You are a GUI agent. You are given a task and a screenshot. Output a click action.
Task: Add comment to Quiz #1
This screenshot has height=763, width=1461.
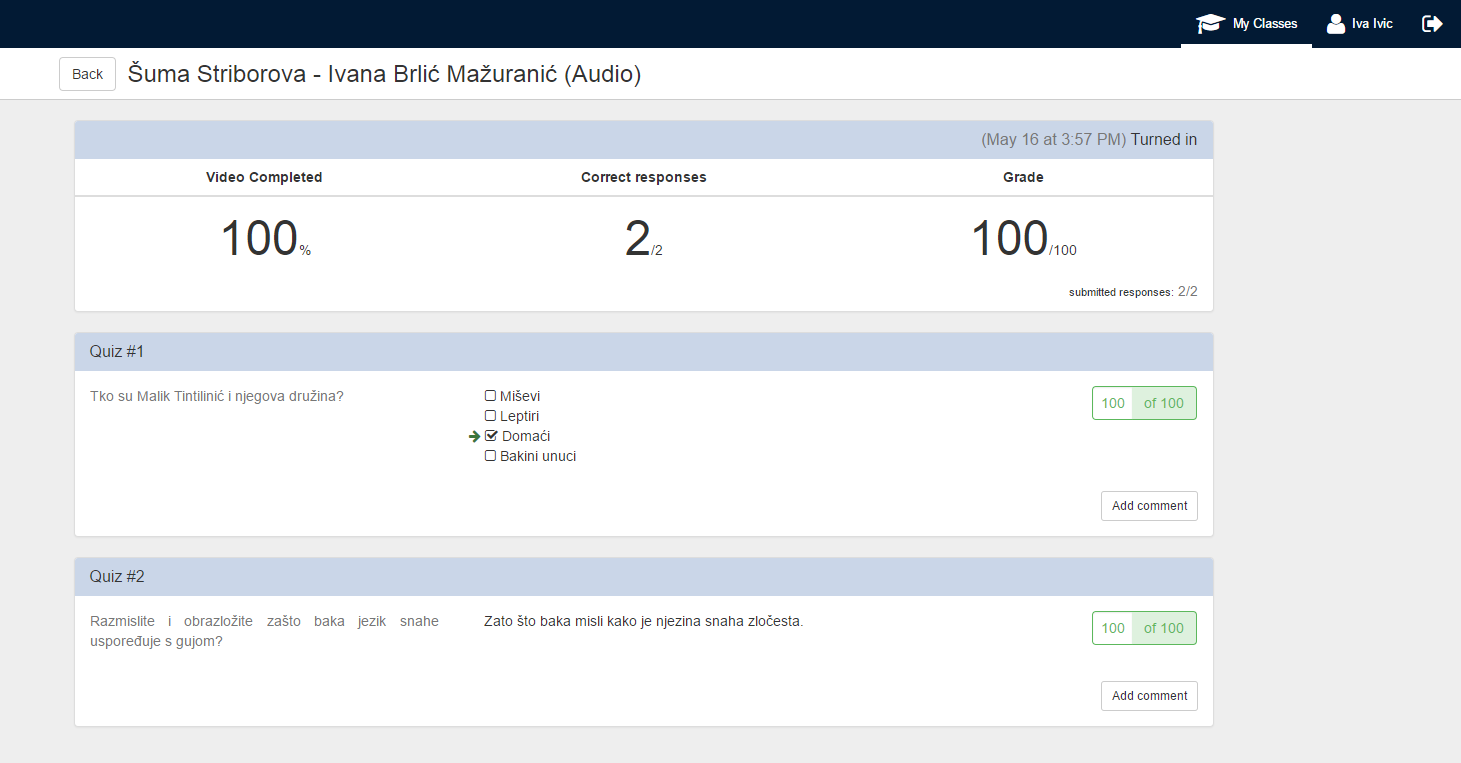click(x=1149, y=506)
